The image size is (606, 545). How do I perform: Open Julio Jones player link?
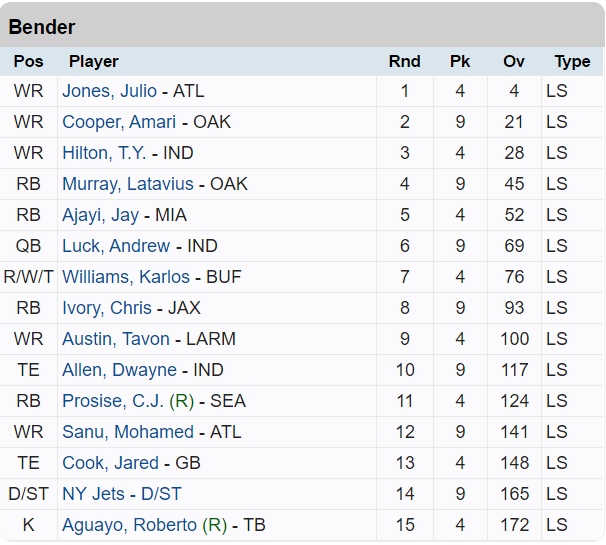point(109,91)
